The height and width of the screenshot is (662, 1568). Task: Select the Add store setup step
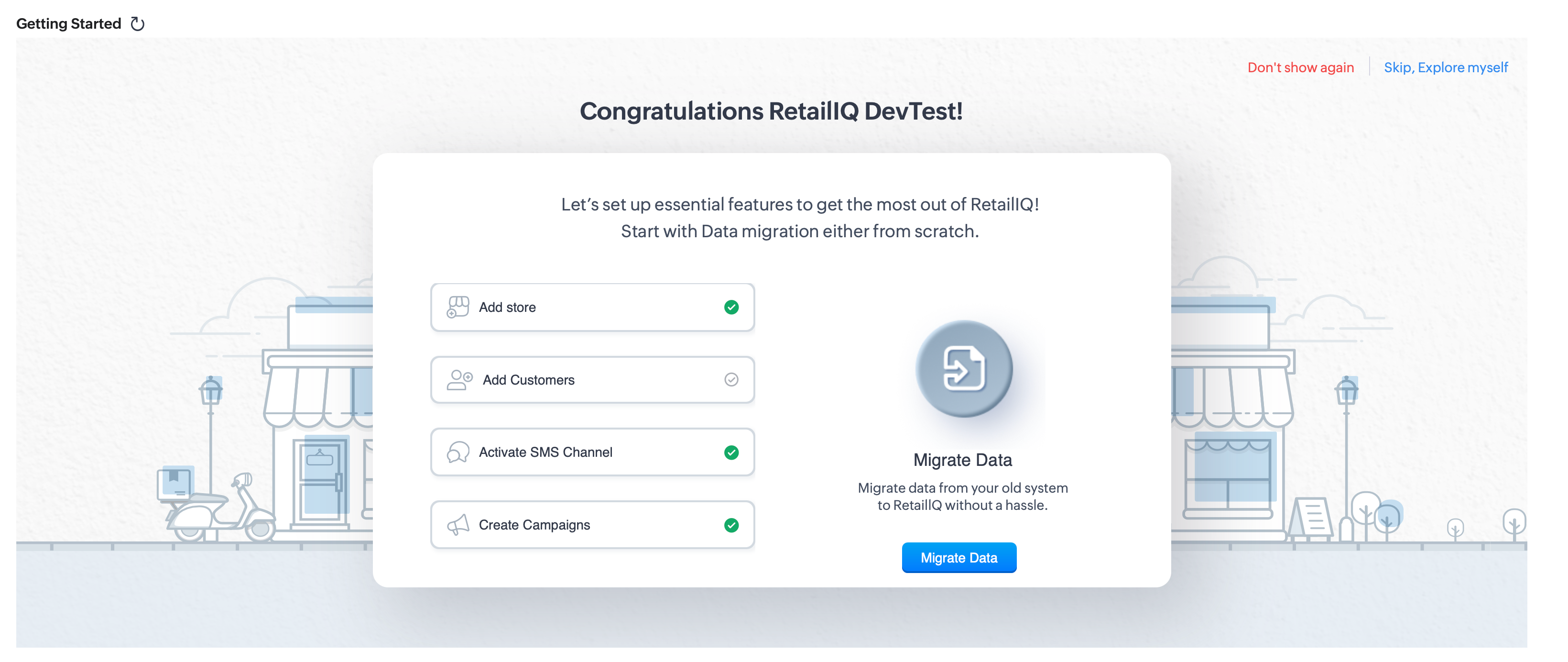[592, 307]
